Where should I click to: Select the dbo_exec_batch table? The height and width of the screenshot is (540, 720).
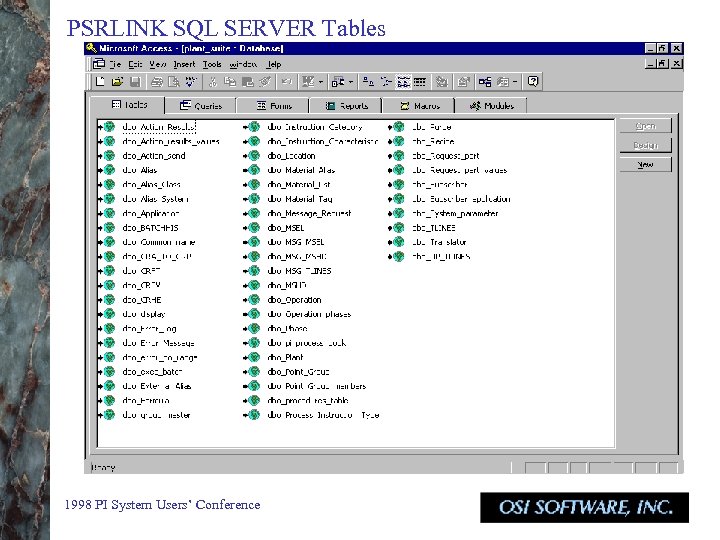pyautogui.click(x=152, y=371)
